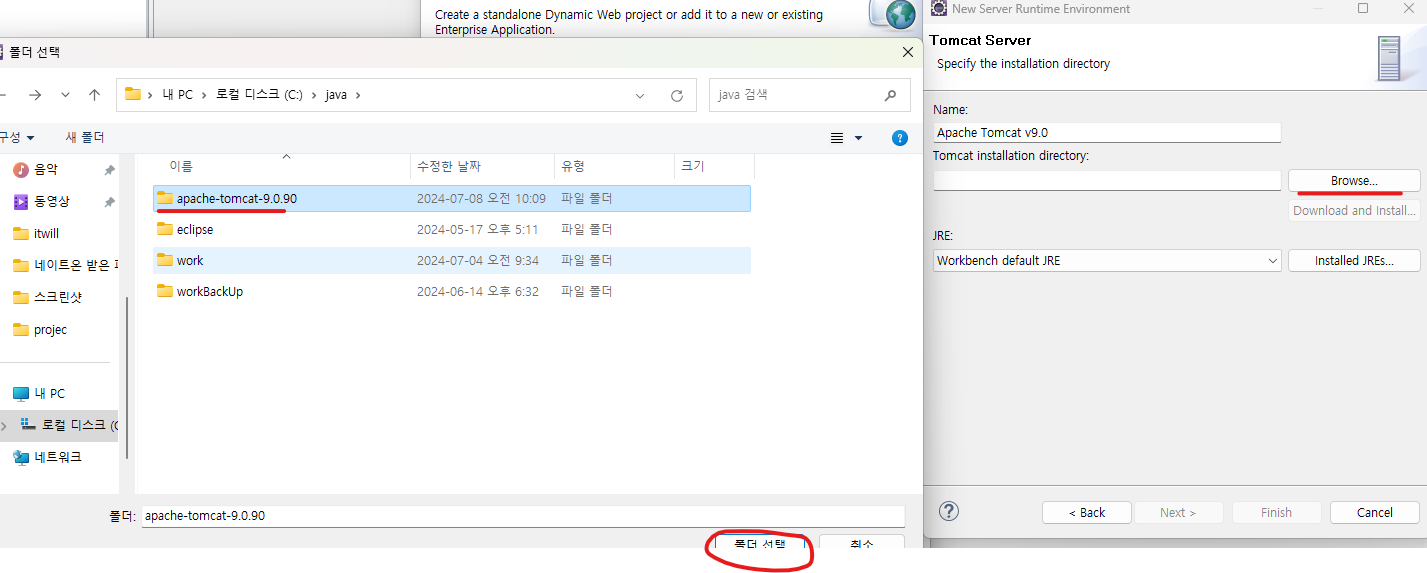The image size is (1427, 573).
Task: Go back with the '< Back' button
Action: [x=1086, y=512]
